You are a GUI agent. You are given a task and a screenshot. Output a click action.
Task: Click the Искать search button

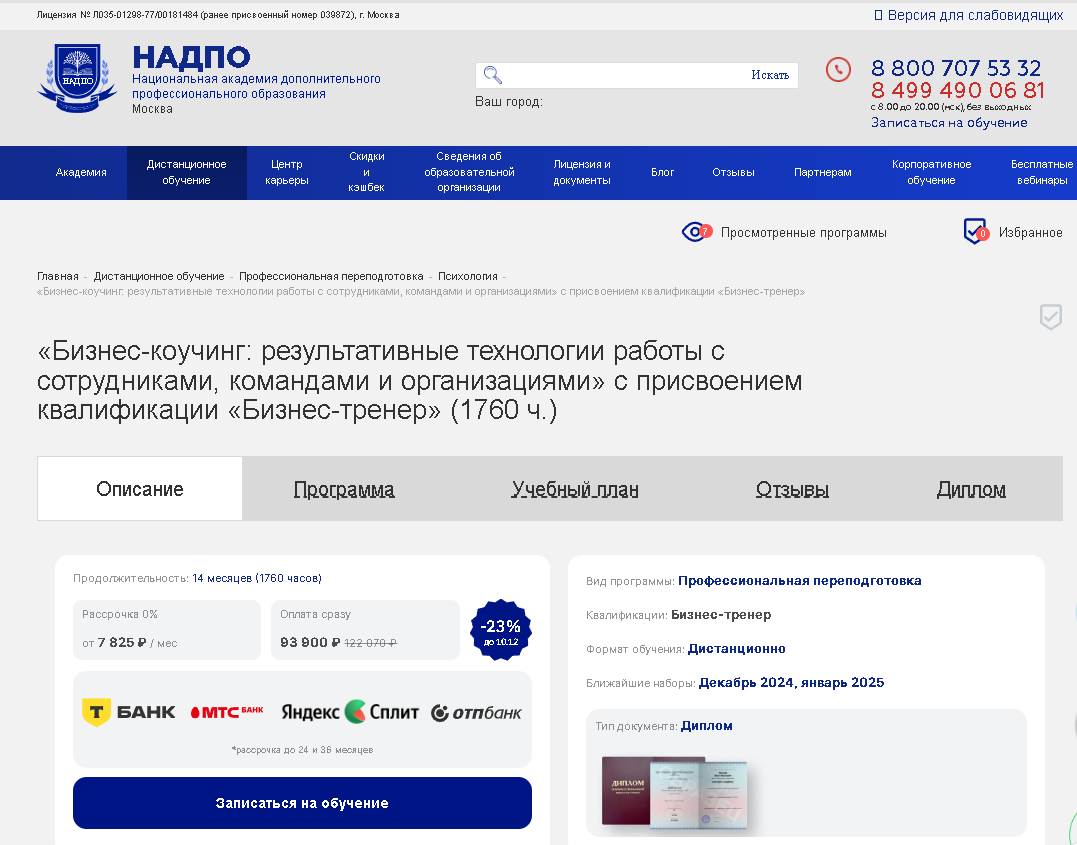coord(770,75)
